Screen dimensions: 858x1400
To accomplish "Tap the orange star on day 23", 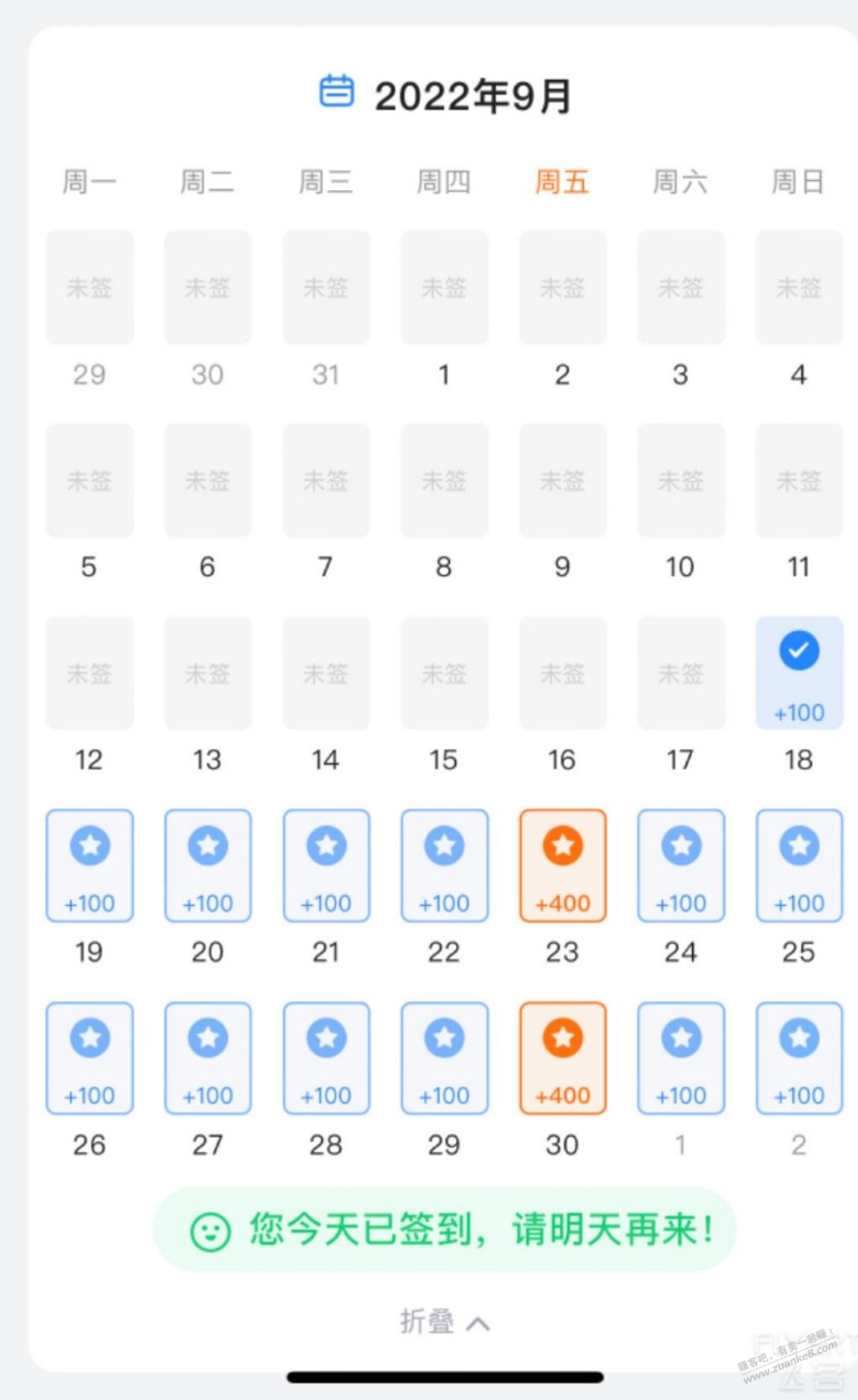I will [563, 845].
